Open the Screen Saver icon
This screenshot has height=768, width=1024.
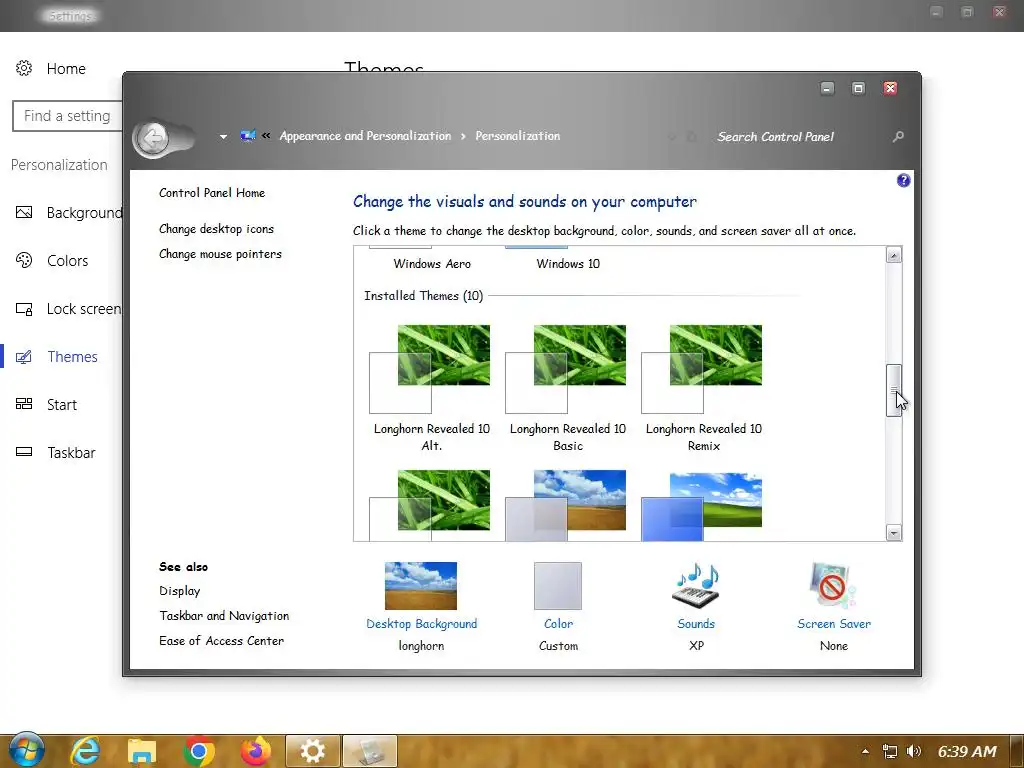click(x=833, y=585)
